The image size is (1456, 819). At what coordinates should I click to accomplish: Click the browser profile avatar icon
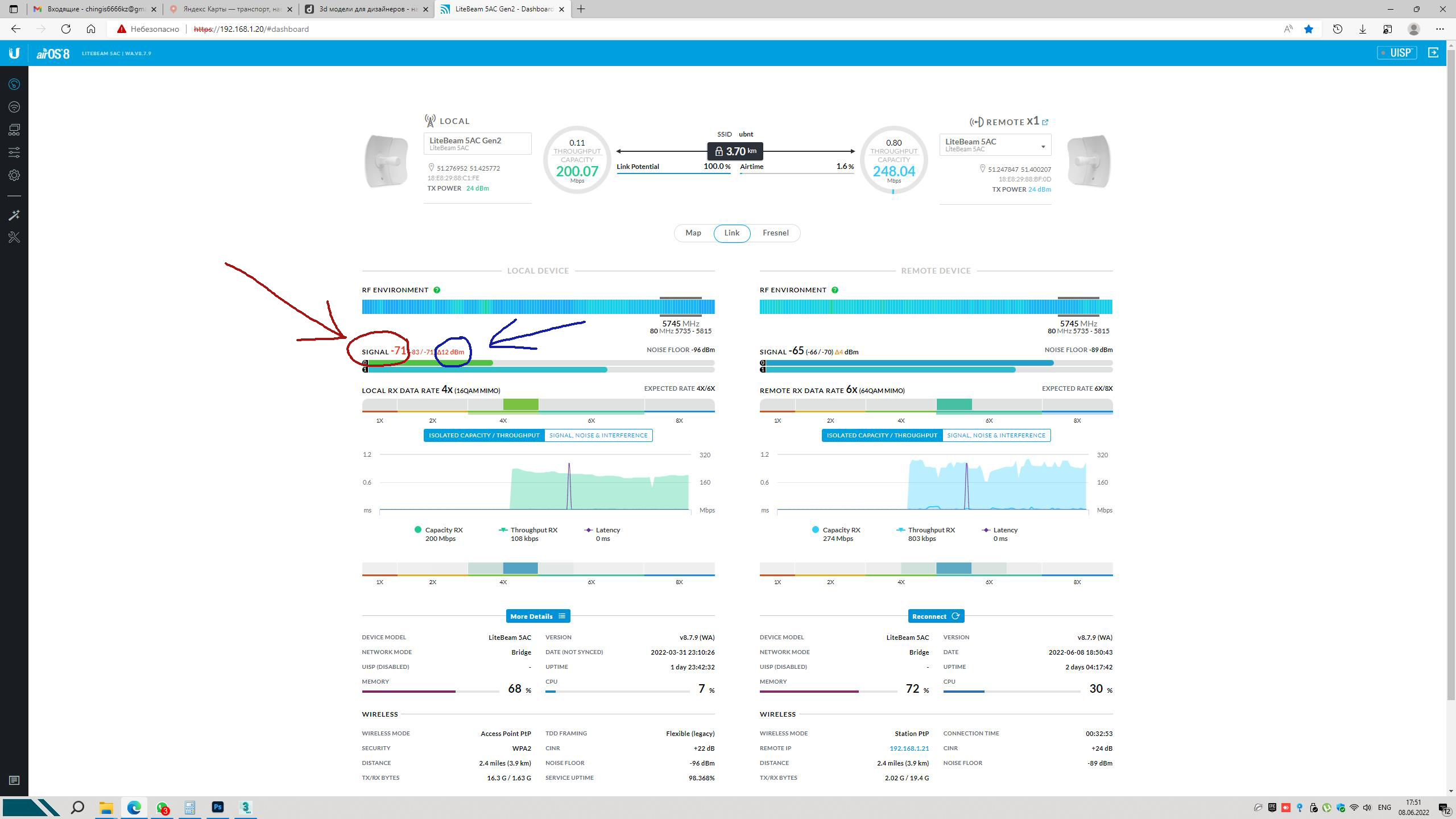(1414, 29)
